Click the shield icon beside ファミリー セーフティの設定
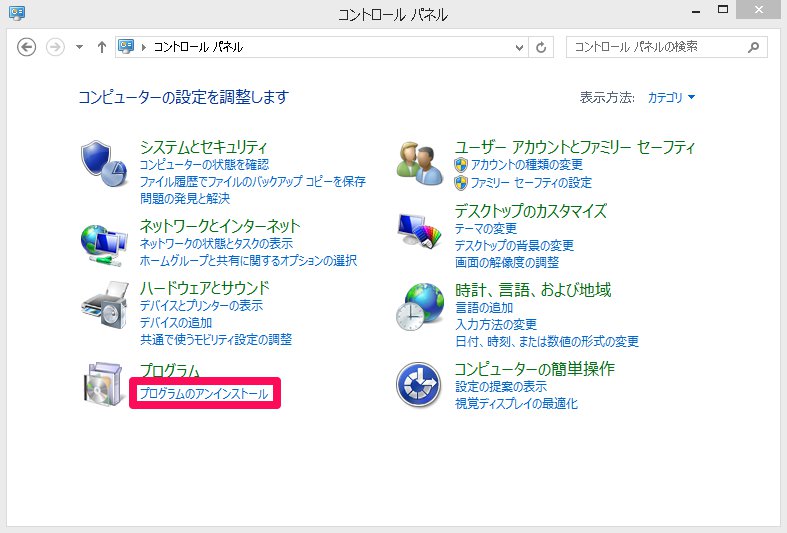 point(461,183)
